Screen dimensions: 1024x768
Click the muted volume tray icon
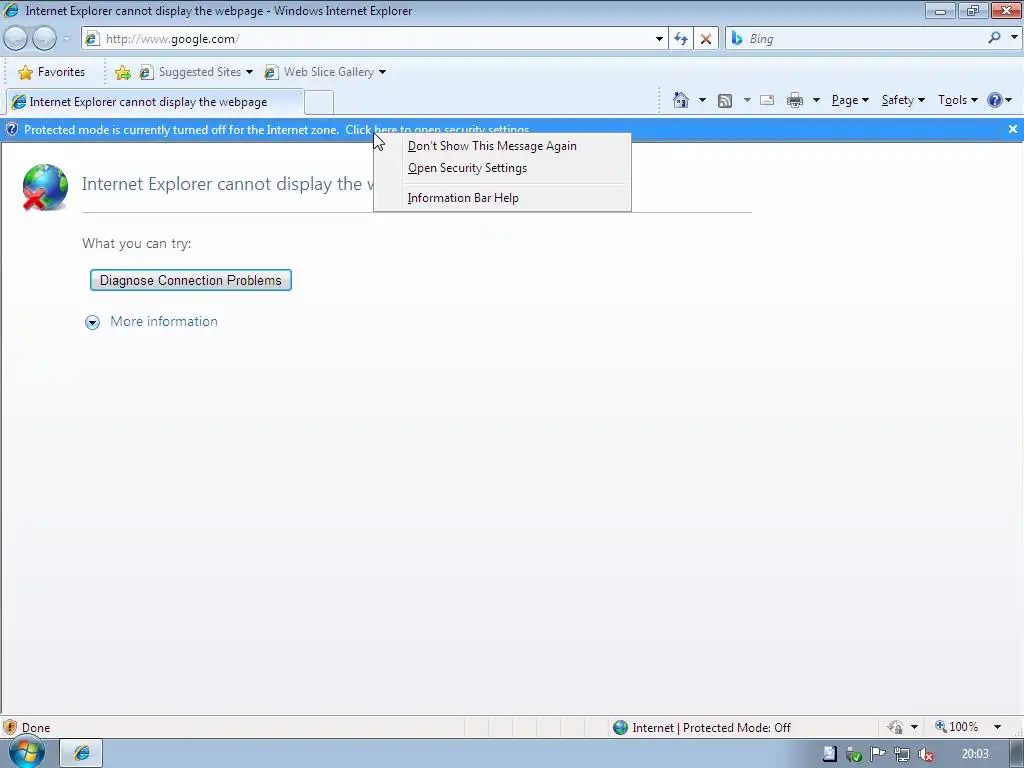(925, 754)
